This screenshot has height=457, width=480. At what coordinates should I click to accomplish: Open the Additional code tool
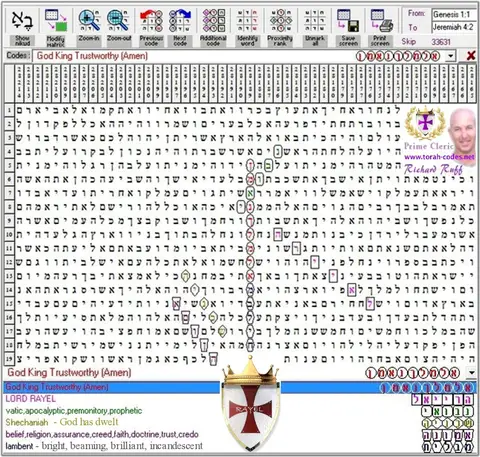coord(213,20)
